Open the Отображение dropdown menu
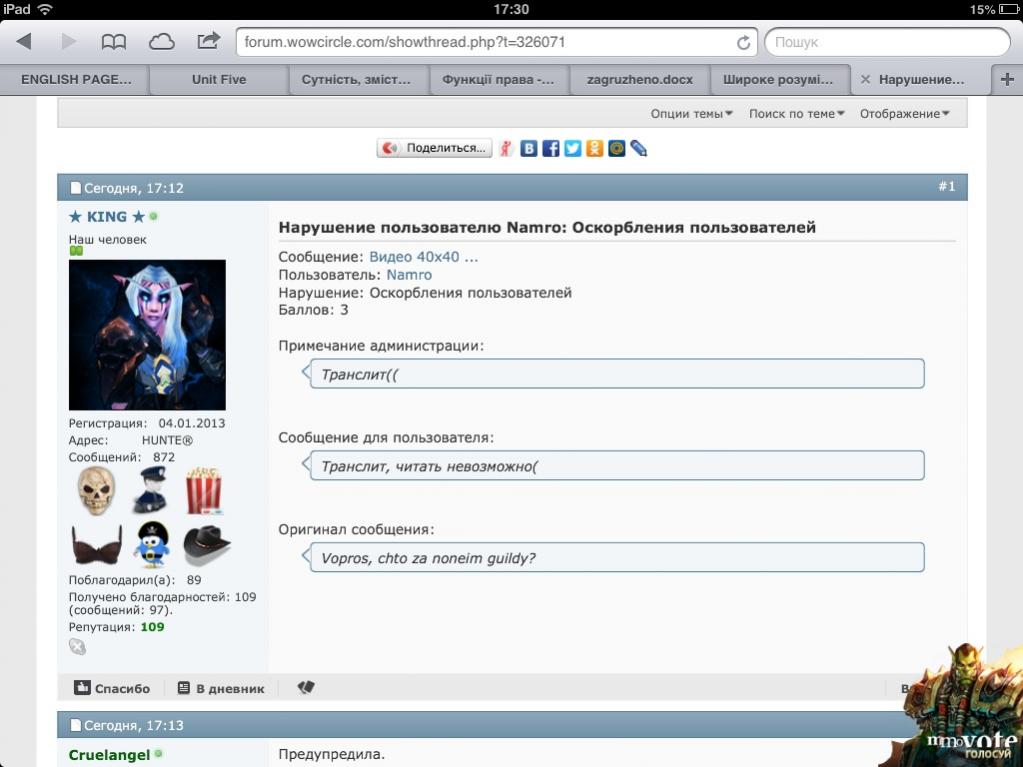The height and width of the screenshot is (767, 1023). click(x=904, y=114)
